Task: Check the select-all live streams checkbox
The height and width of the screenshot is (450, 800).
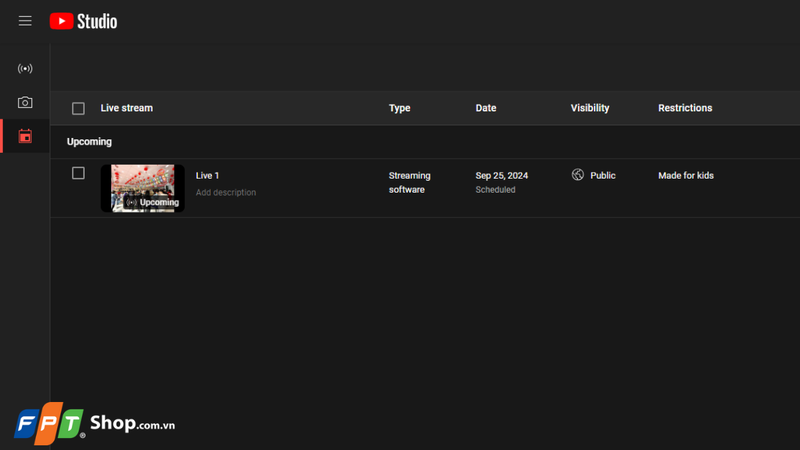Action: point(78,108)
